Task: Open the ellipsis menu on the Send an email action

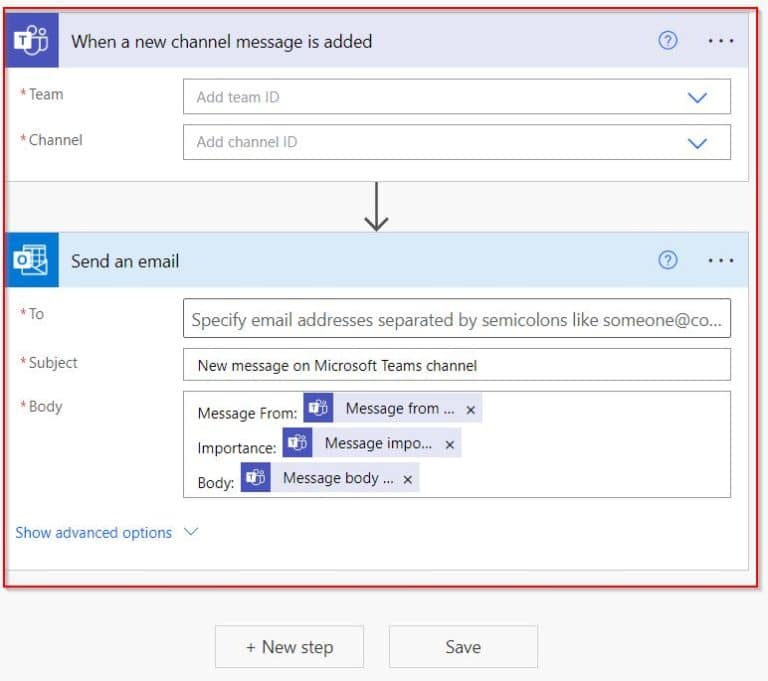Action: [720, 261]
